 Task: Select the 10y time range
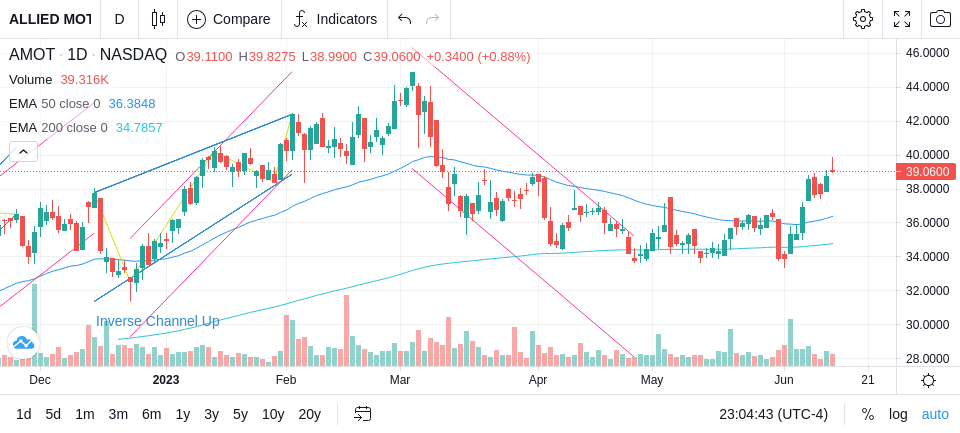click(x=273, y=415)
